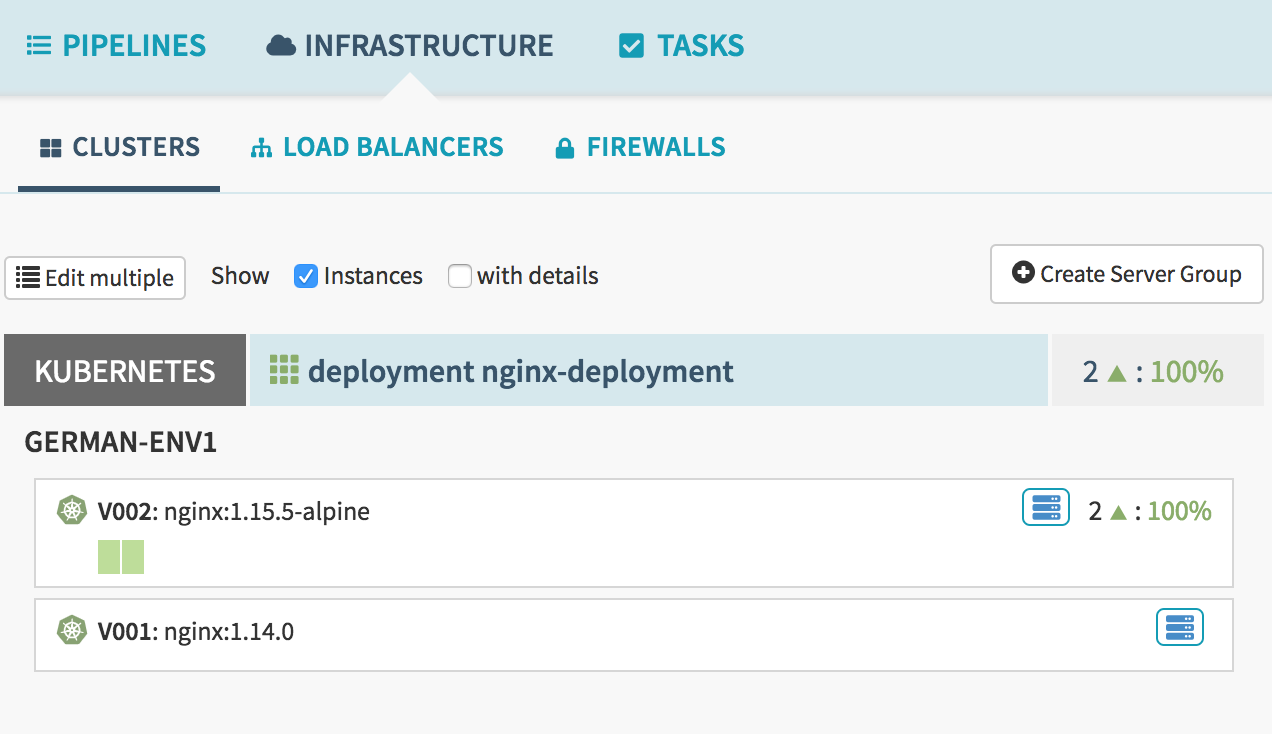Collapse the deployment nginx-deployment cluster header

pyautogui.click(x=520, y=371)
